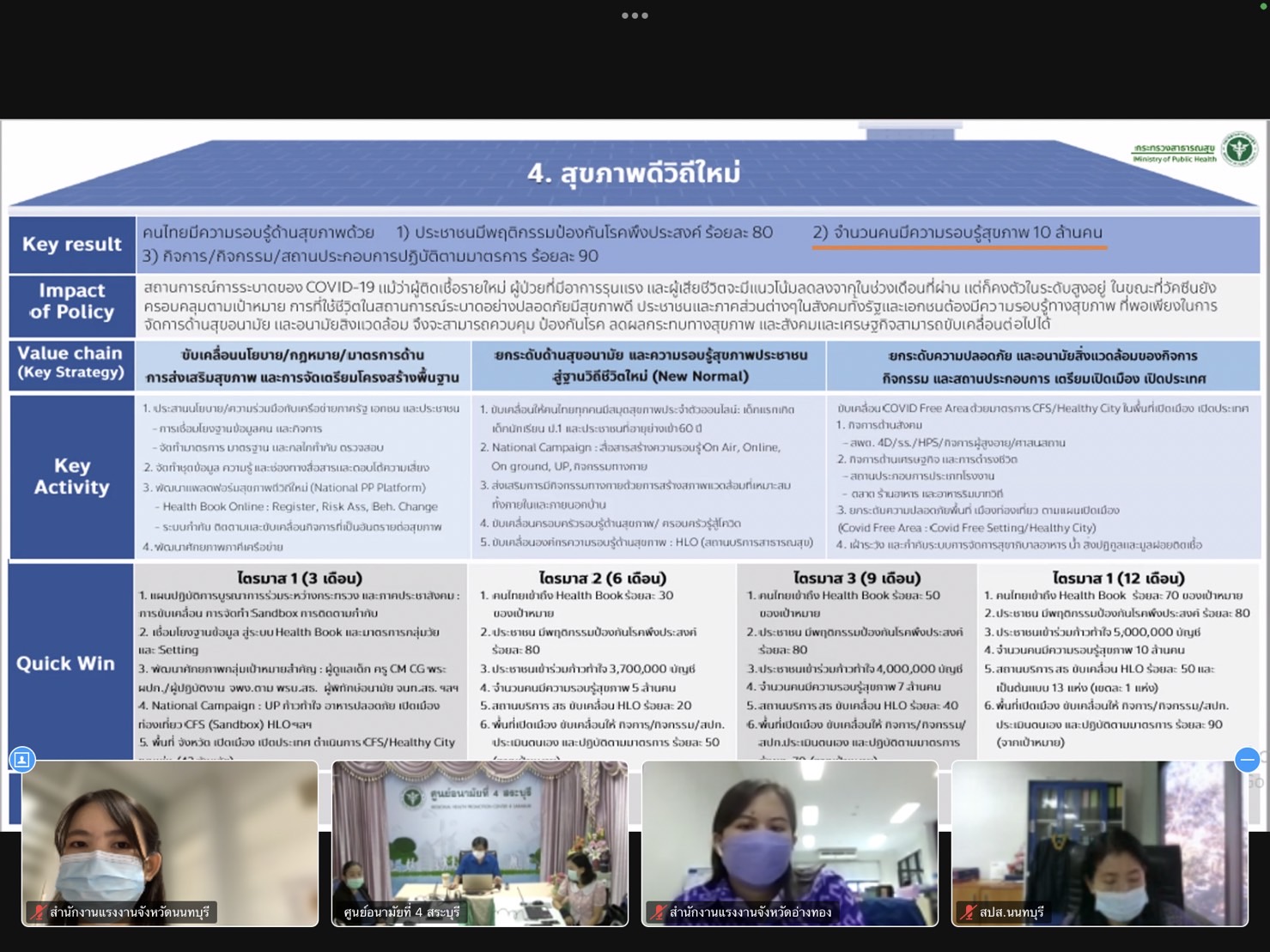The height and width of the screenshot is (952, 1270).
Task: Select the ศูนย์อนามัยที่ 4 สระบุรี video thumbnail
Action: (x=479, y=841)
